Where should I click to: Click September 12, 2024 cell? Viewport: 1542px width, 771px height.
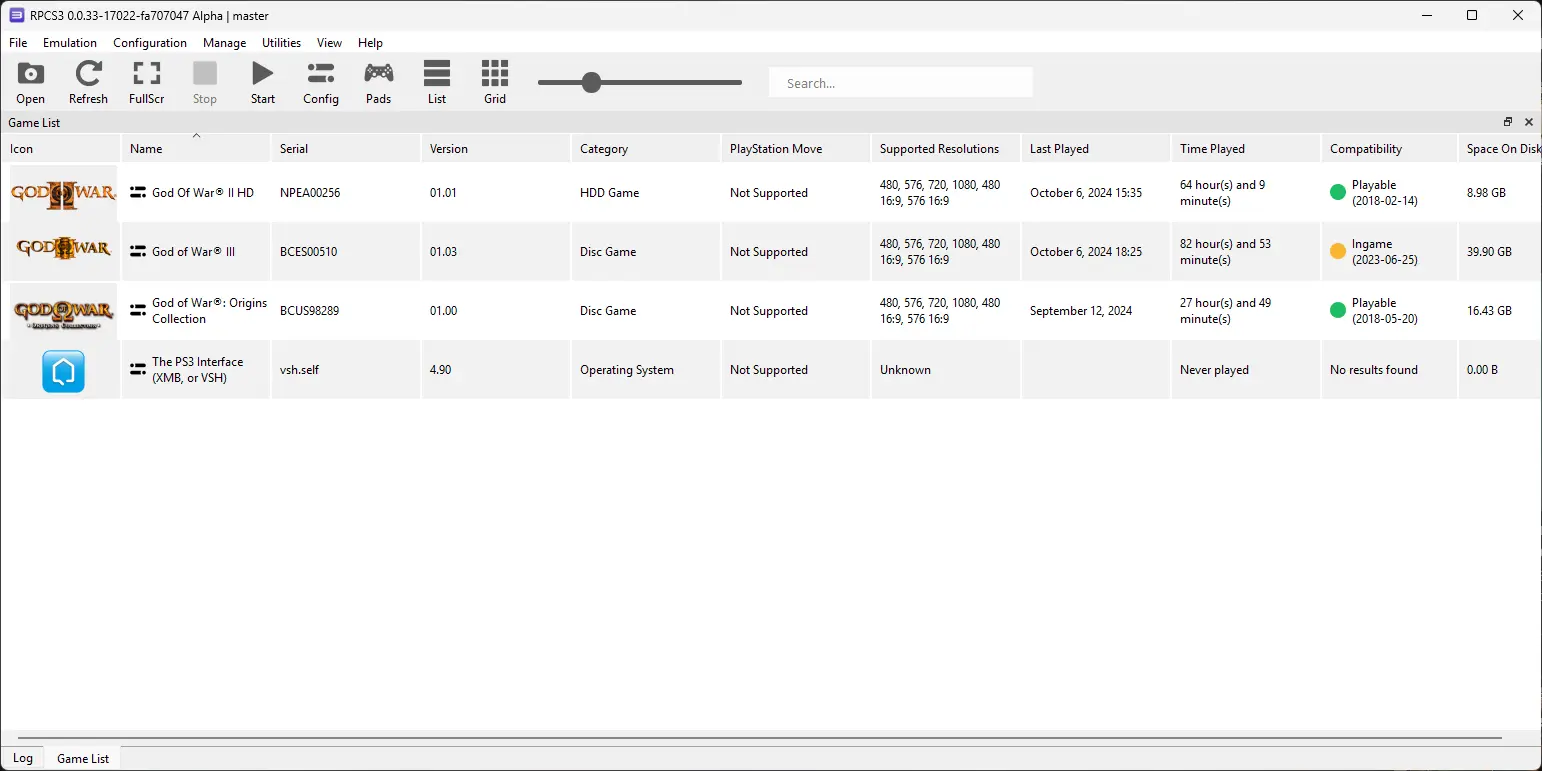tap(1096, 311)
